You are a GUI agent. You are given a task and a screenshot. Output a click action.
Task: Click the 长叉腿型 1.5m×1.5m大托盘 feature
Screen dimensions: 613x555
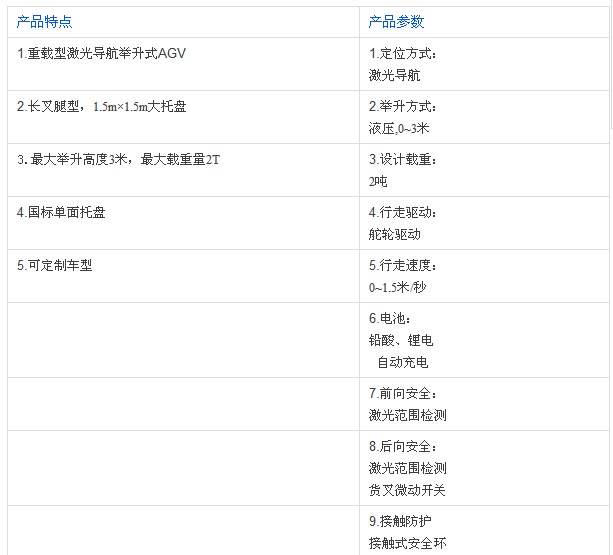click(101, 106)
